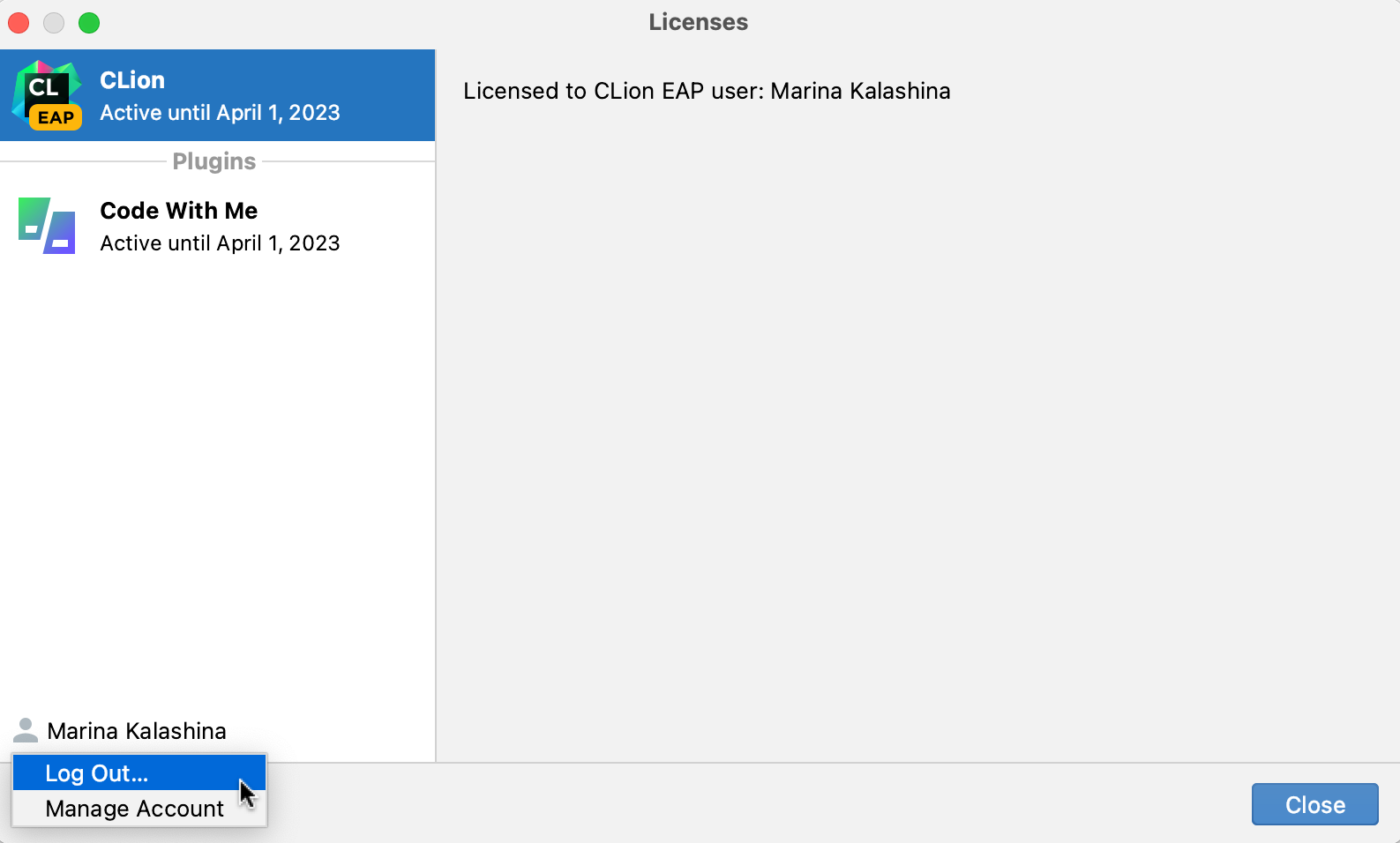Click the Plugins section header
The width and height of the screenshot is (1400, 843).
(213, 161)
